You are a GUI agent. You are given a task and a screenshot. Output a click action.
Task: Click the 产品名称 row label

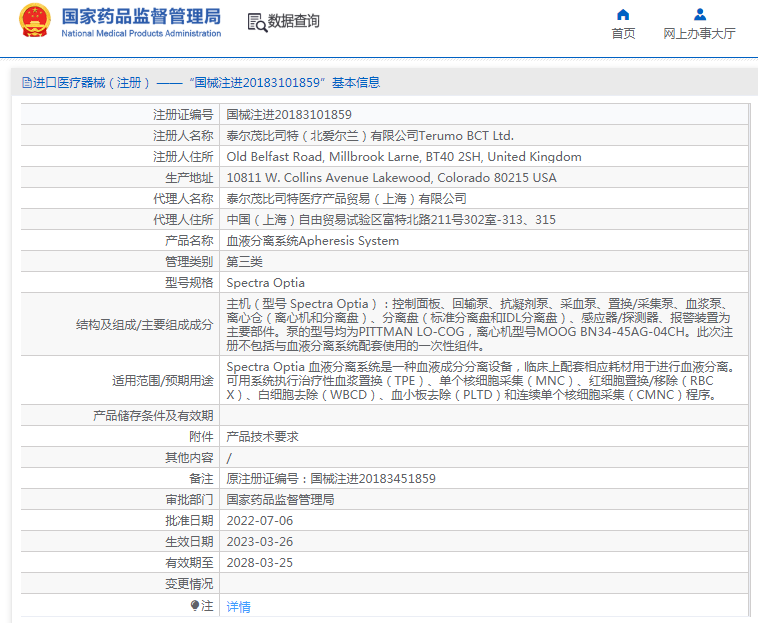(x=189, y=241)
